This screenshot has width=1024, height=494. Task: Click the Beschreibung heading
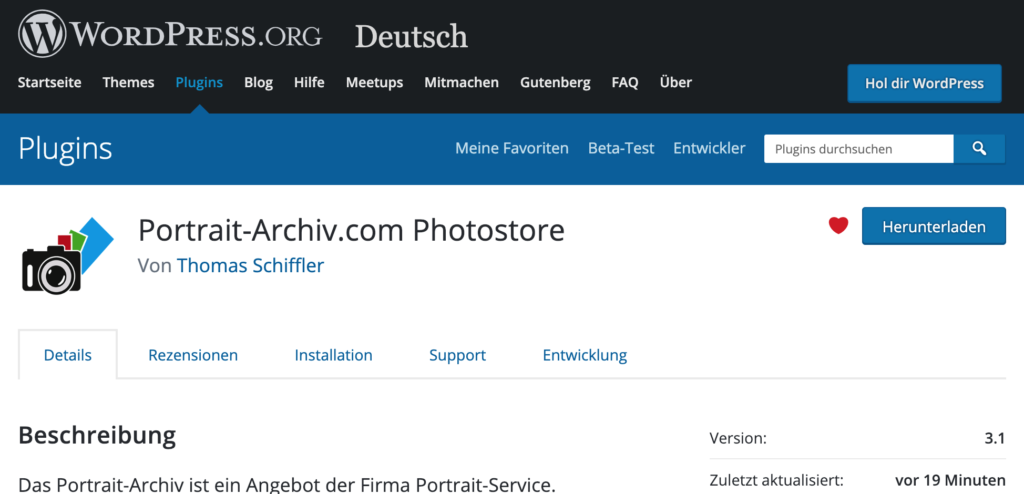(97, 435)
